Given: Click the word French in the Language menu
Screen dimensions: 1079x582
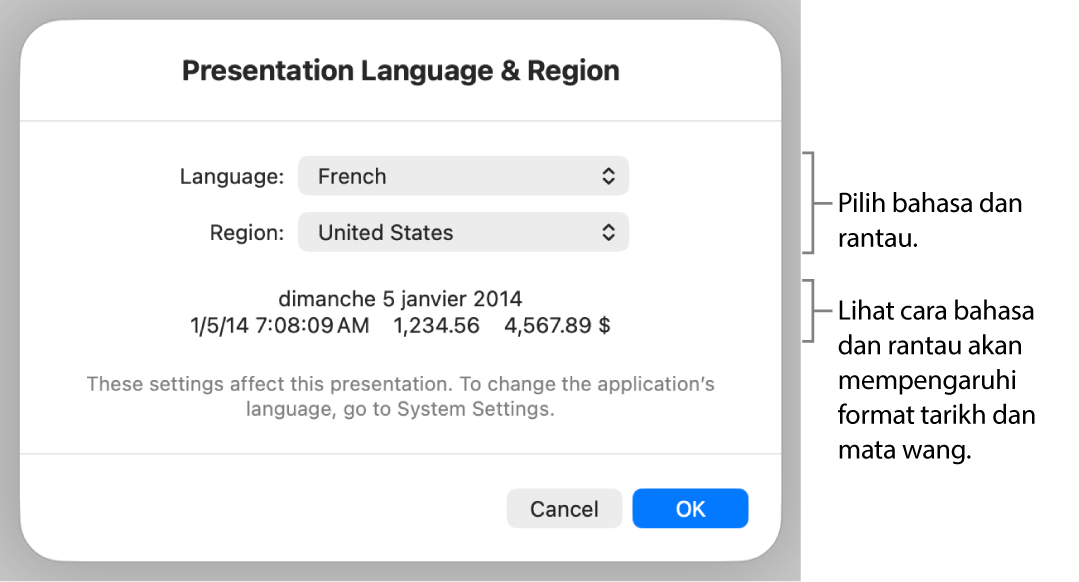Looking at the screenshot, I should (352, 176).
